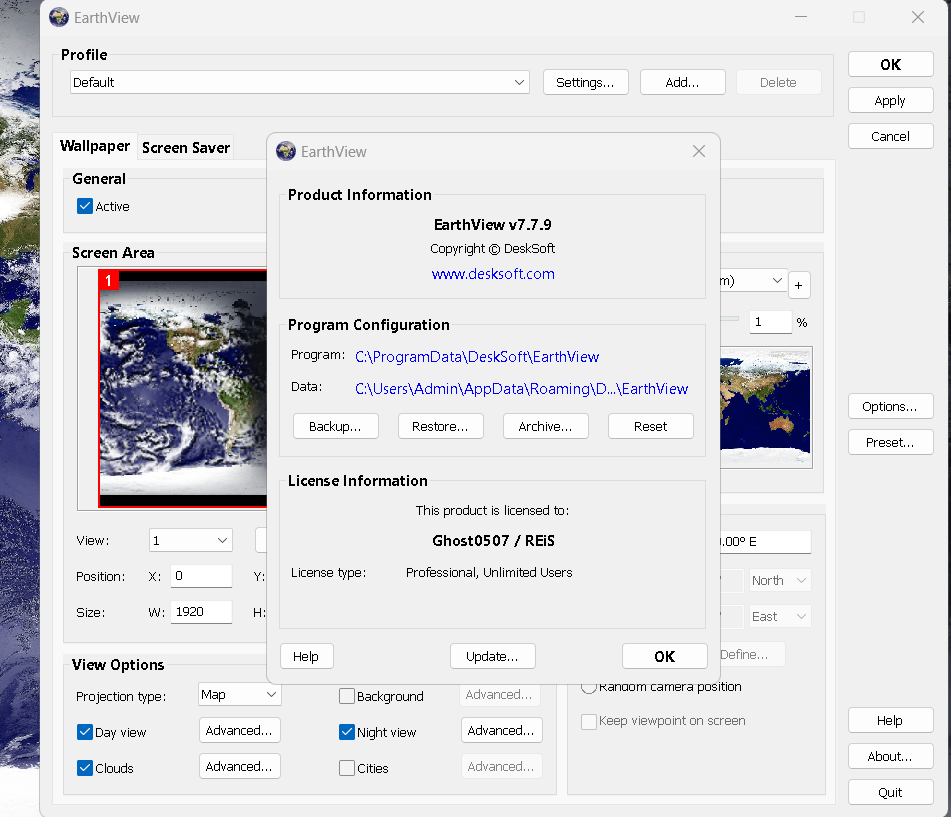Click the screen area Earth preview thumbnail
The image size is (951, 817).
point(183,388)
